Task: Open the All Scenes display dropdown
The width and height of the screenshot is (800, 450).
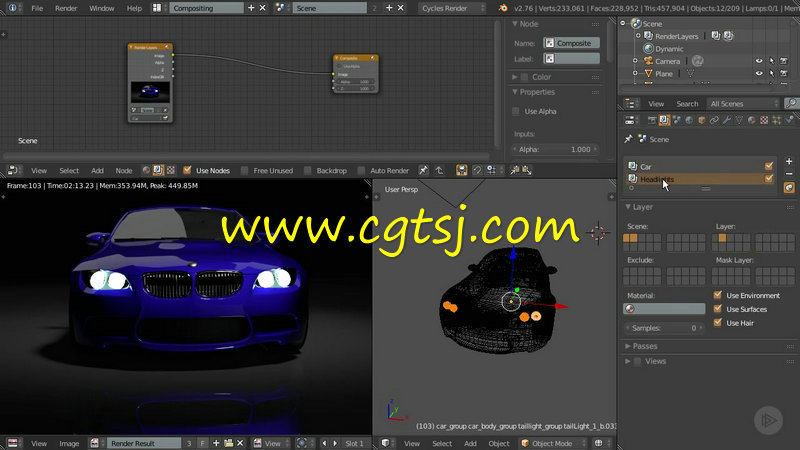Action: pos(744,104)
